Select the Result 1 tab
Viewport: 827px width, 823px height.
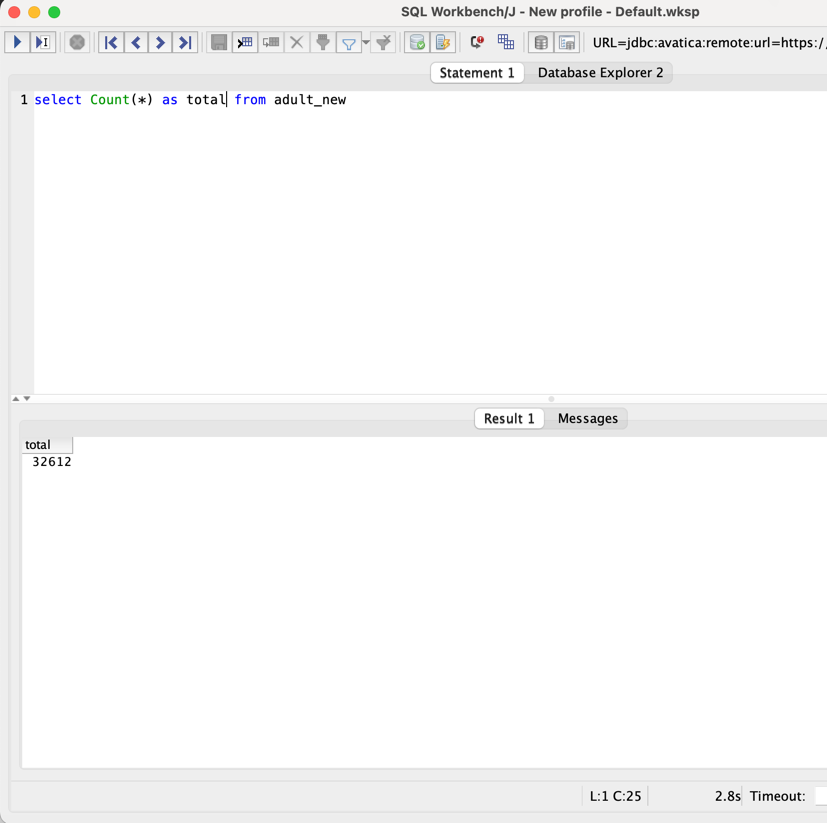pyautogui.click(x=509, y=418)
